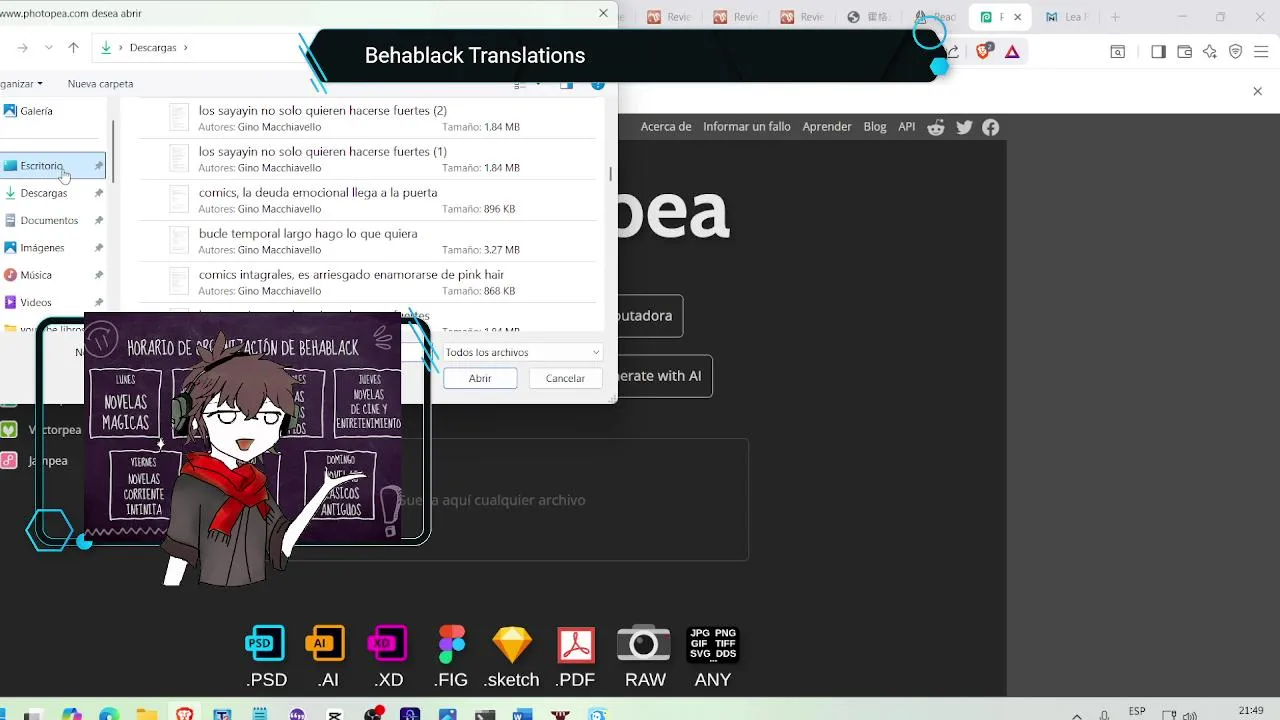Visit Photopea's Twitter page icon
Screen dimensions: 1280x720
pos(964,127)
